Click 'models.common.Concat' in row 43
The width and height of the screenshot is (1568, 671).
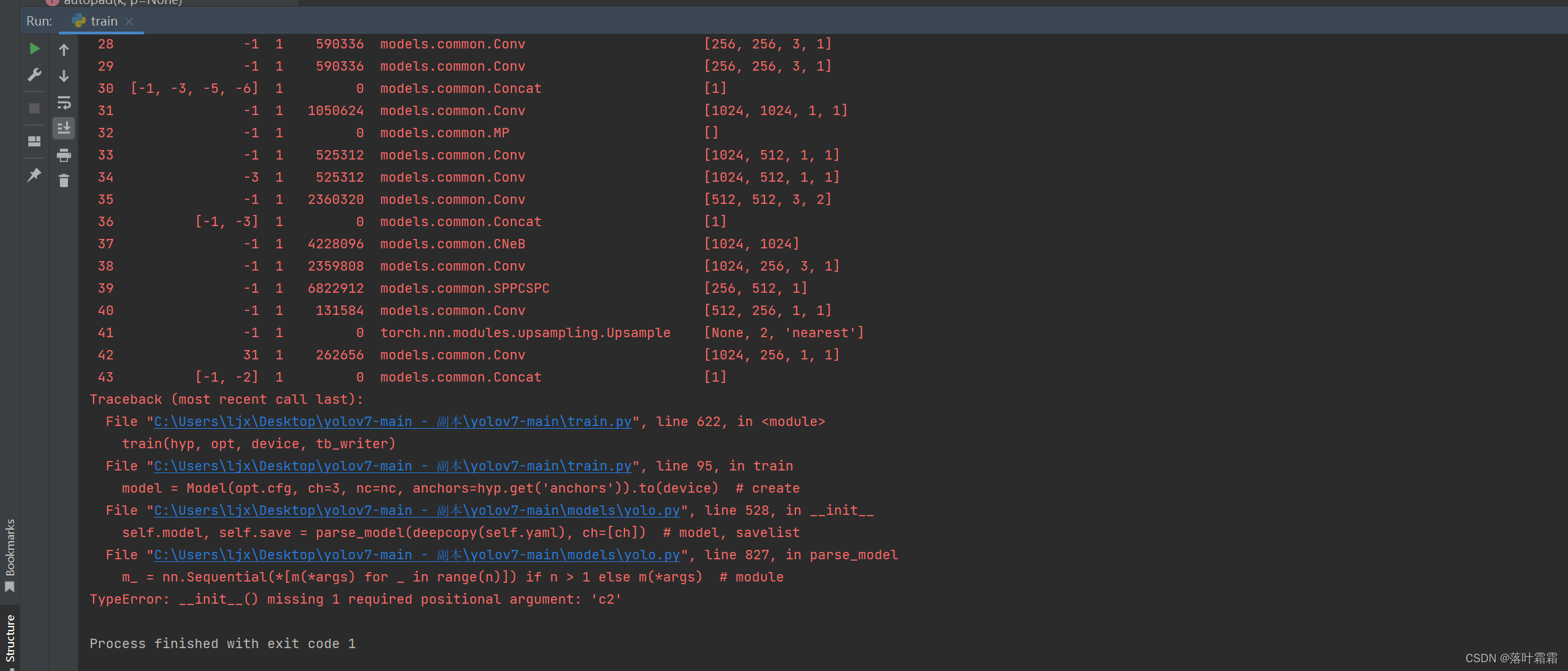pyautogui.click(x=461, y=377)
